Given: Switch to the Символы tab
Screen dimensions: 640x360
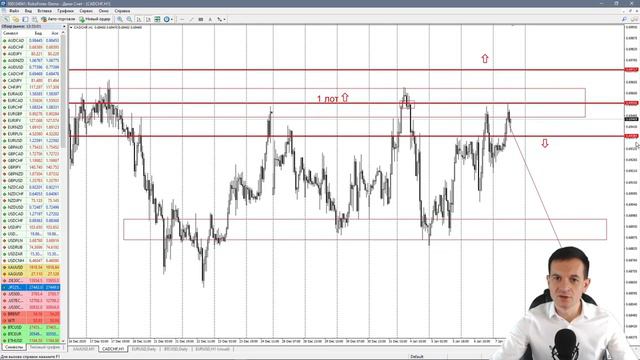Looking at the screenshot, I should click(14, 347).
